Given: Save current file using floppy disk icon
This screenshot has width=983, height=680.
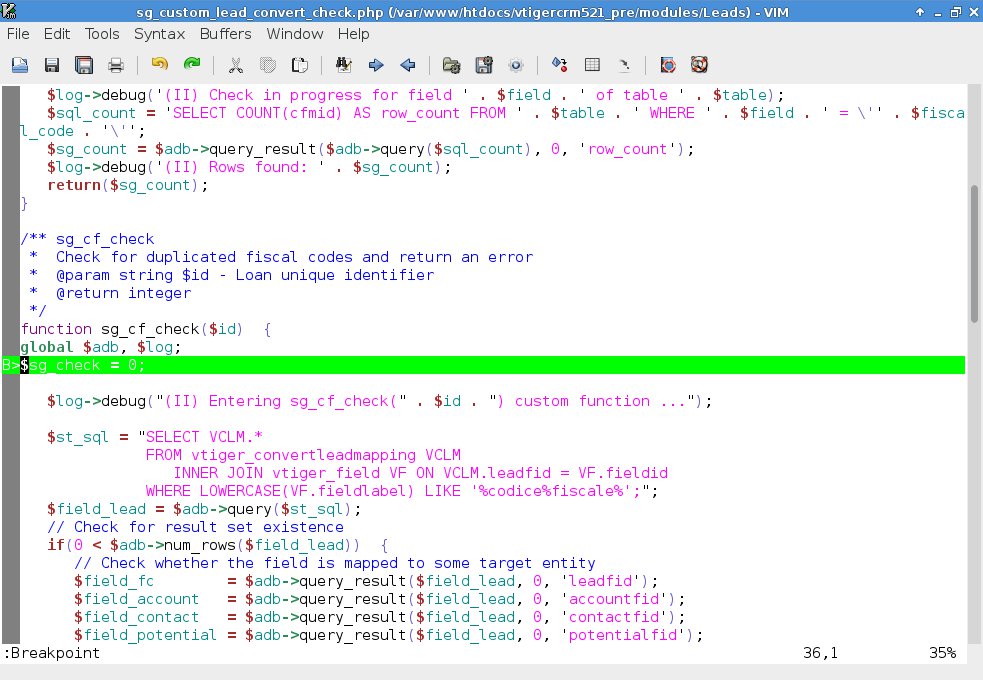Looking at the screenshot, I should 52,65.
